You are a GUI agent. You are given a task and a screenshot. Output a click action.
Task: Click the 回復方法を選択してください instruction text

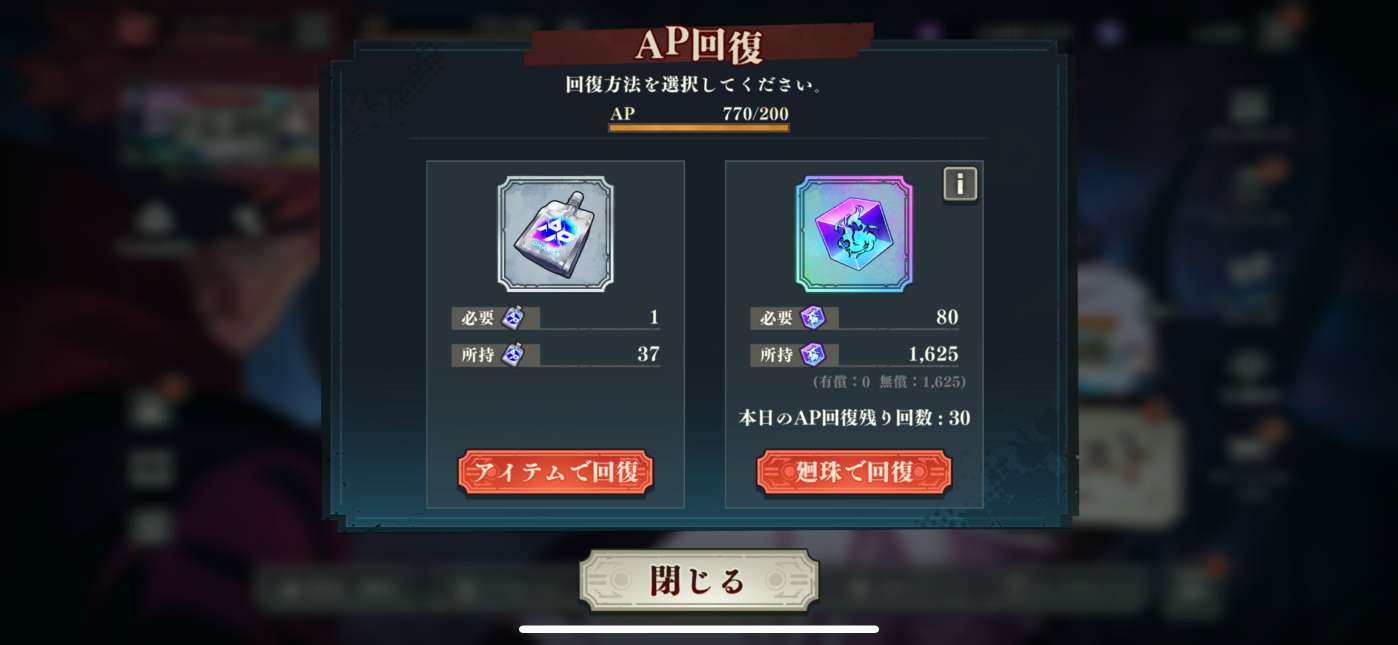click(694, 85)
